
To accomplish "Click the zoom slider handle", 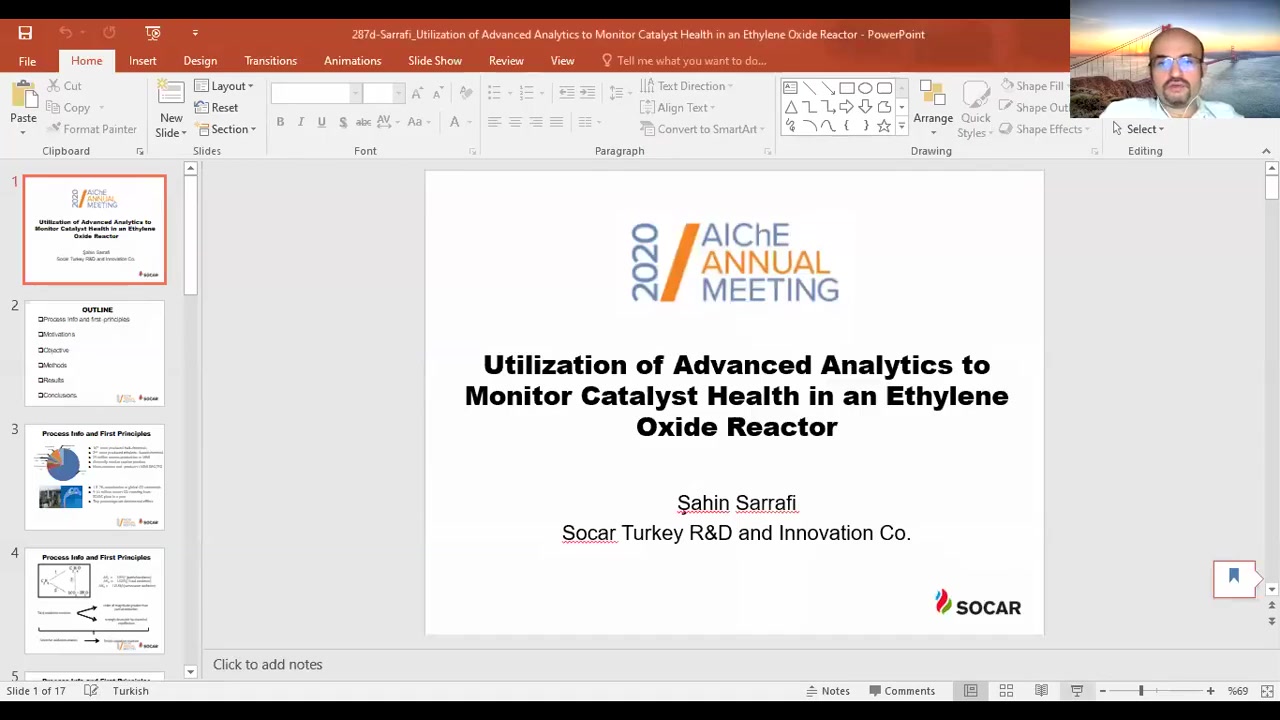I will (1141, 691).
